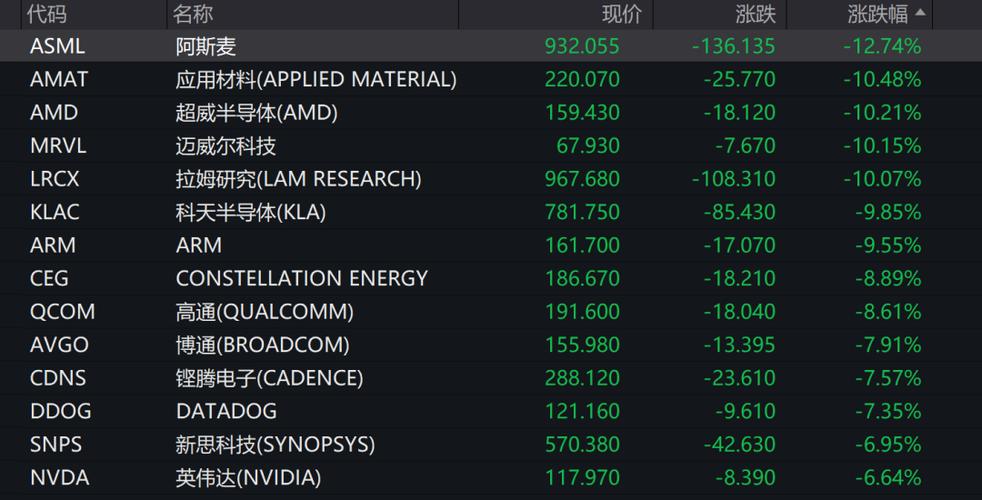Click MRVL percent change -10.15%
The width and height of the screenshot is (982, 500).
pos(882,146)
